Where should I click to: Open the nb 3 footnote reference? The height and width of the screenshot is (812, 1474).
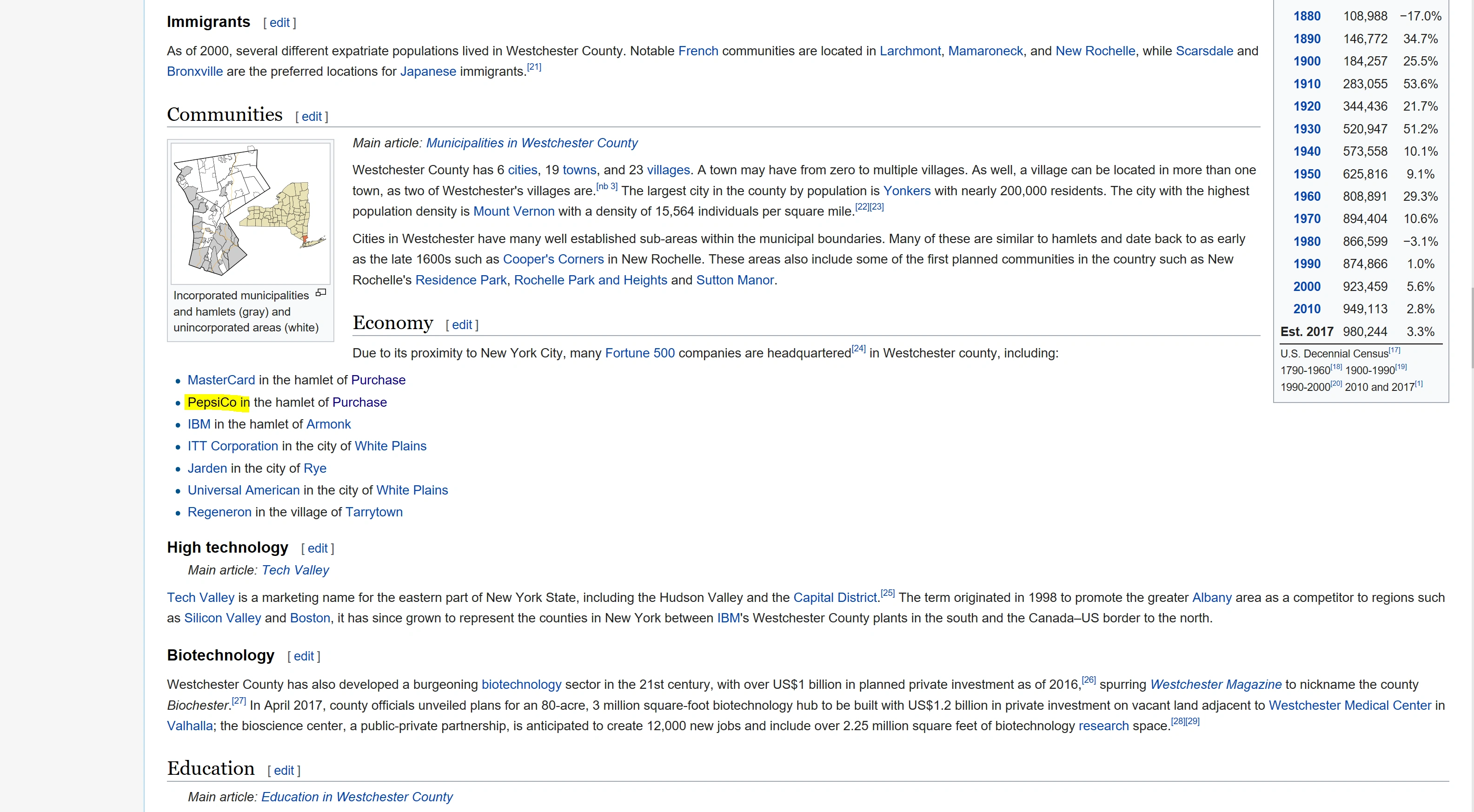(x=606, y=186)
